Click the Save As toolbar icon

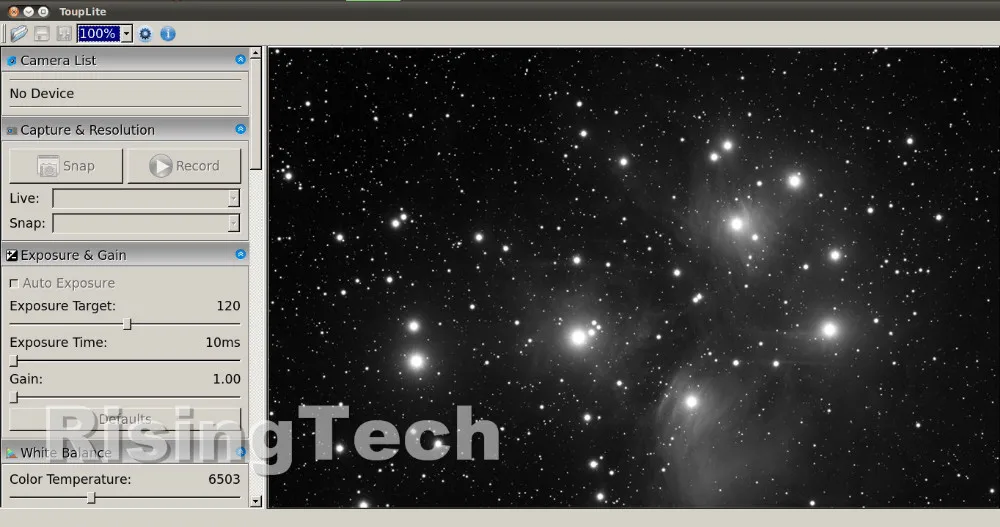click(64, 34)
